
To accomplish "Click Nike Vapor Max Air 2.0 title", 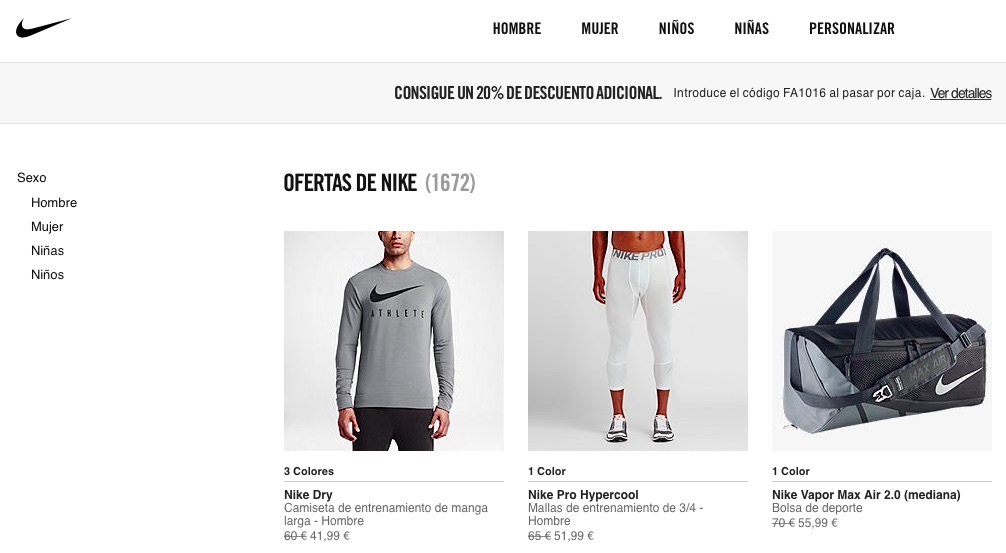I will pyautogui.click(x=866, y=495).
